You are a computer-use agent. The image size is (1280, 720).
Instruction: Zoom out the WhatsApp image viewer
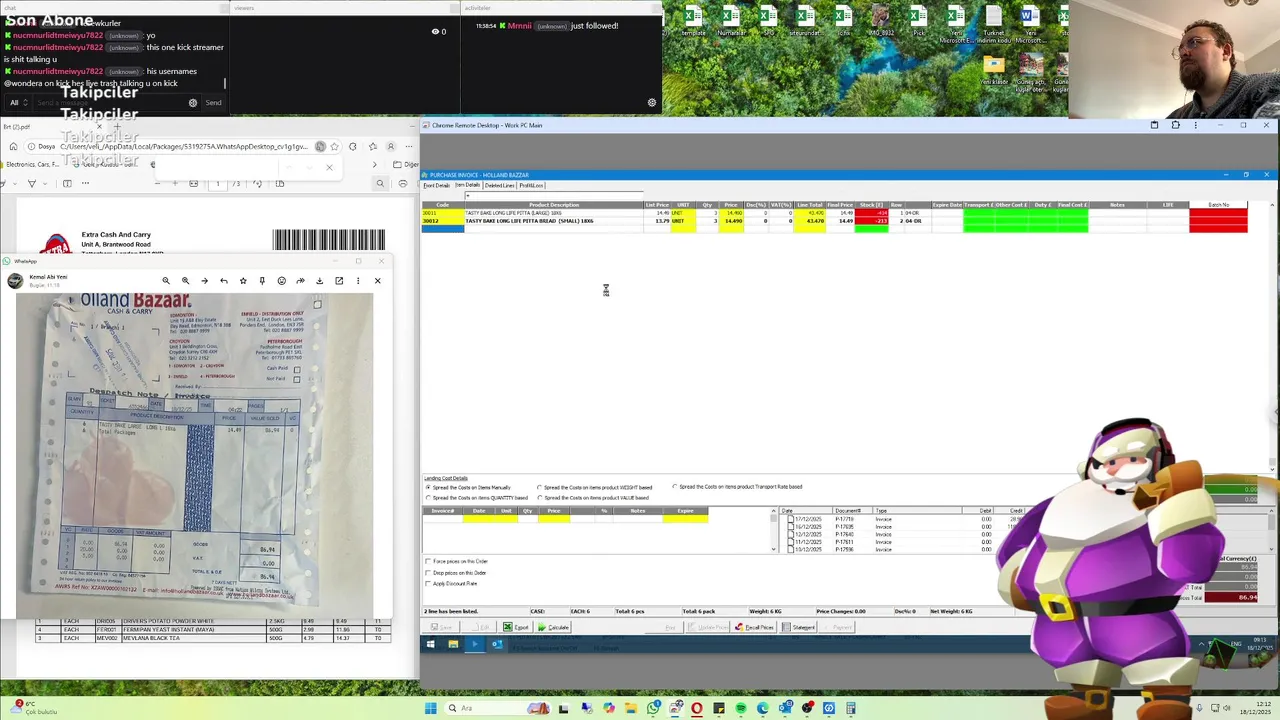point(166,281)
